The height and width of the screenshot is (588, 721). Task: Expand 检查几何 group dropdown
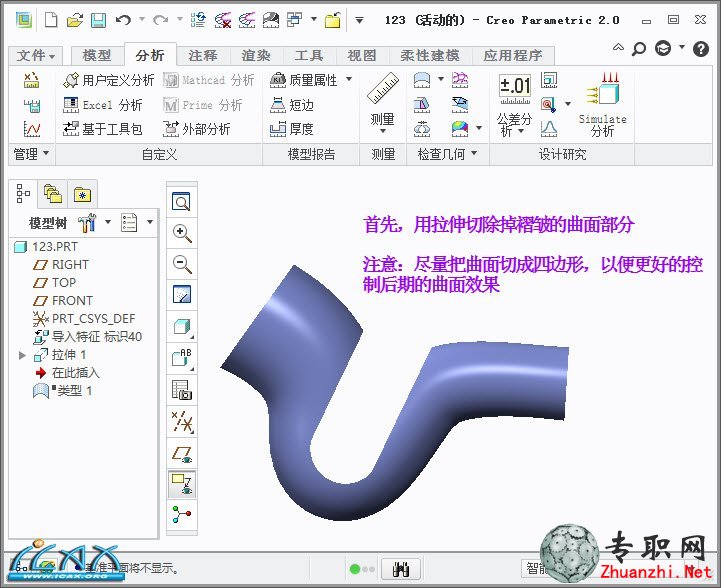point(446,154)
